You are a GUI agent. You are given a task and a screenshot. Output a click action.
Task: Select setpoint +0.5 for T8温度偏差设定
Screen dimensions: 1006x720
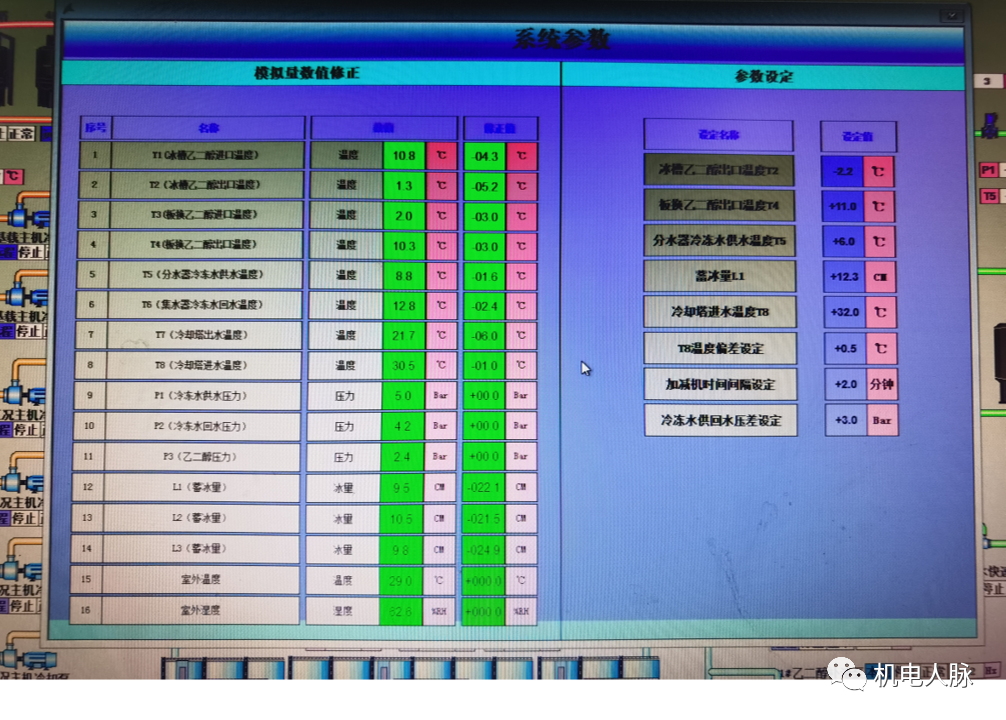point(846,348)
